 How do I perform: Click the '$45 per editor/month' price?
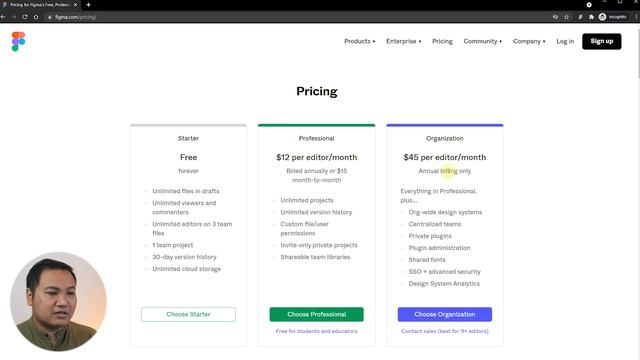[x=444, y=157]
